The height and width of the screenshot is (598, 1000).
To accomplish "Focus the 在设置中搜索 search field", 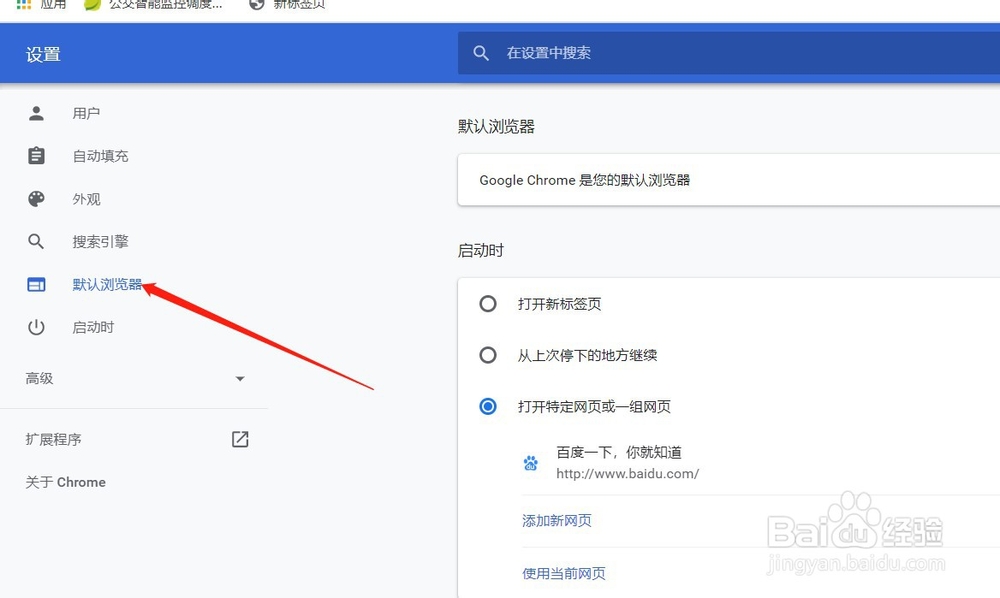I will coord(729,53).
